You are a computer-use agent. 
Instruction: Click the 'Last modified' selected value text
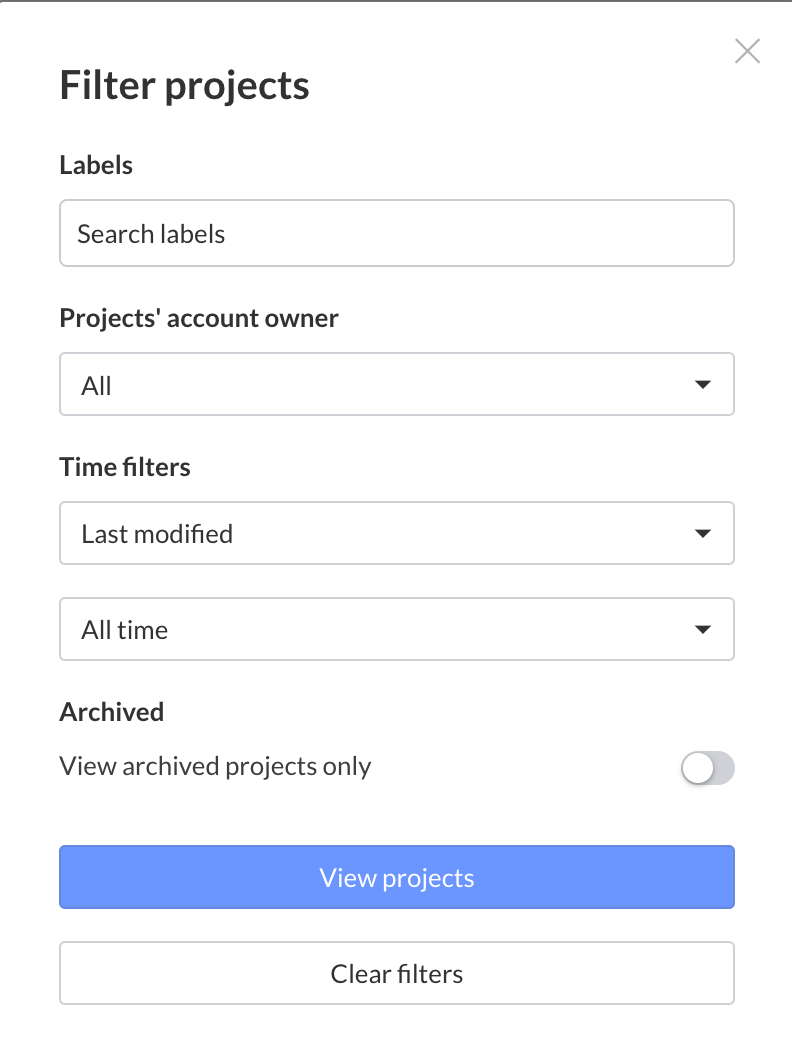pyautogui.click(x=157, y=533)
